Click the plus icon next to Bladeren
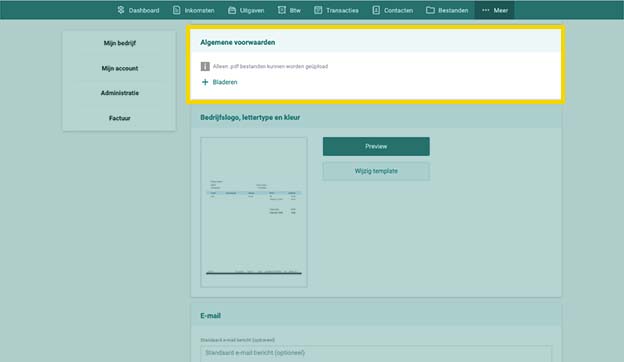 (x=205, y=82)
